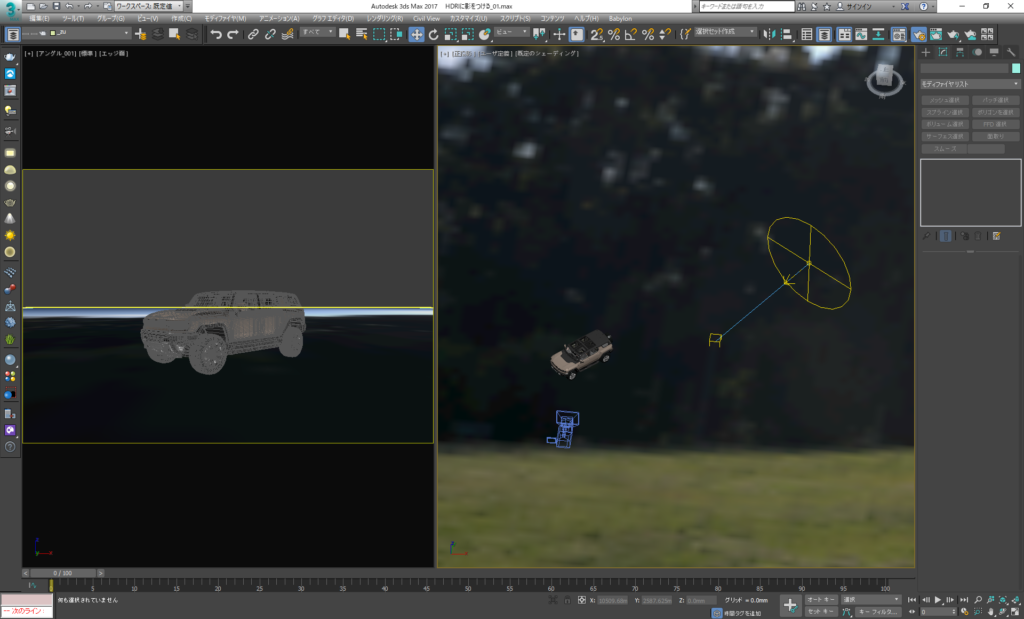
Task: Open the Civil View menu
Action: (426, 18)
